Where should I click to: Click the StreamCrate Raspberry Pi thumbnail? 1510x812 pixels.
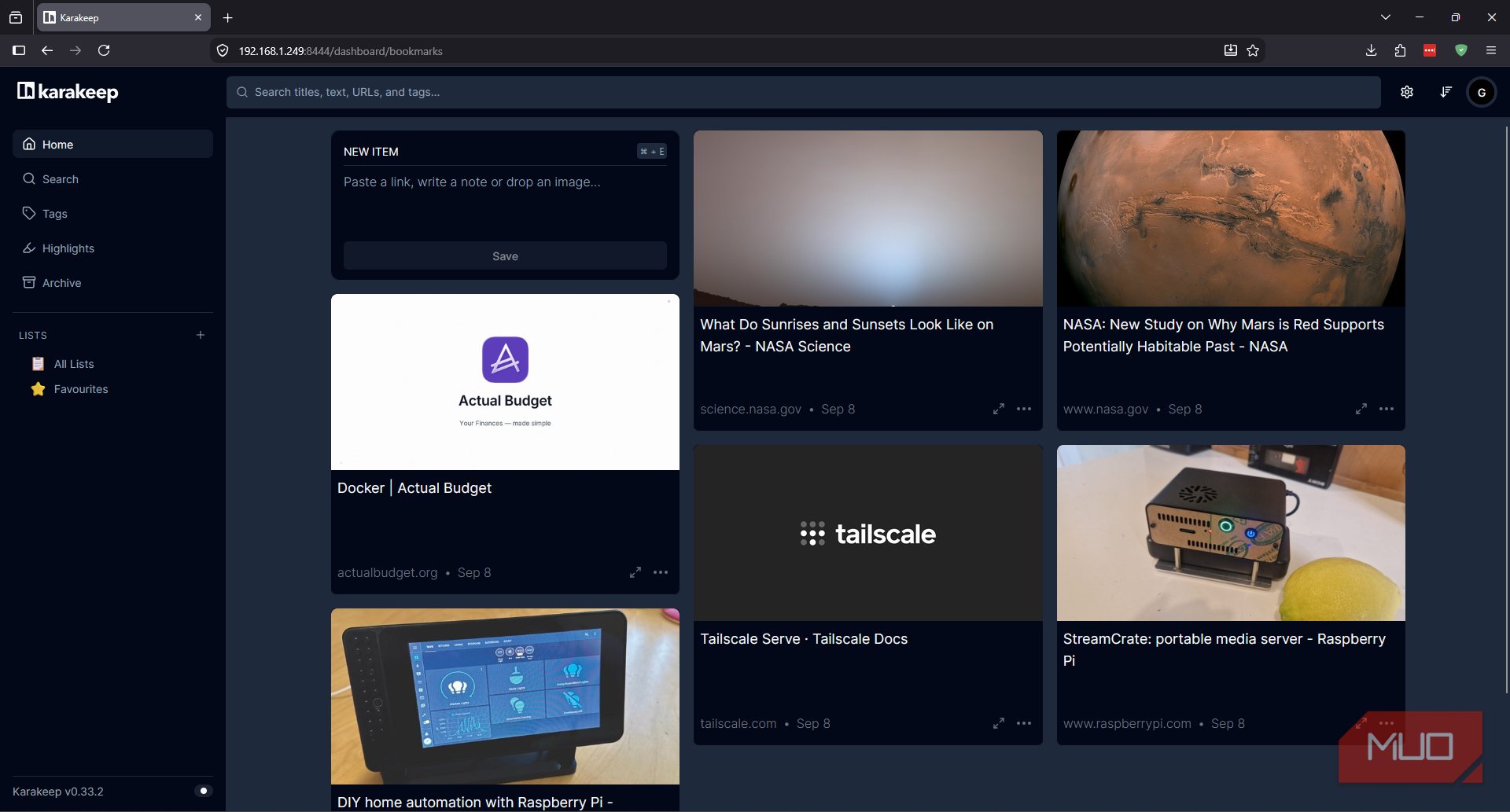point(1231,533)
